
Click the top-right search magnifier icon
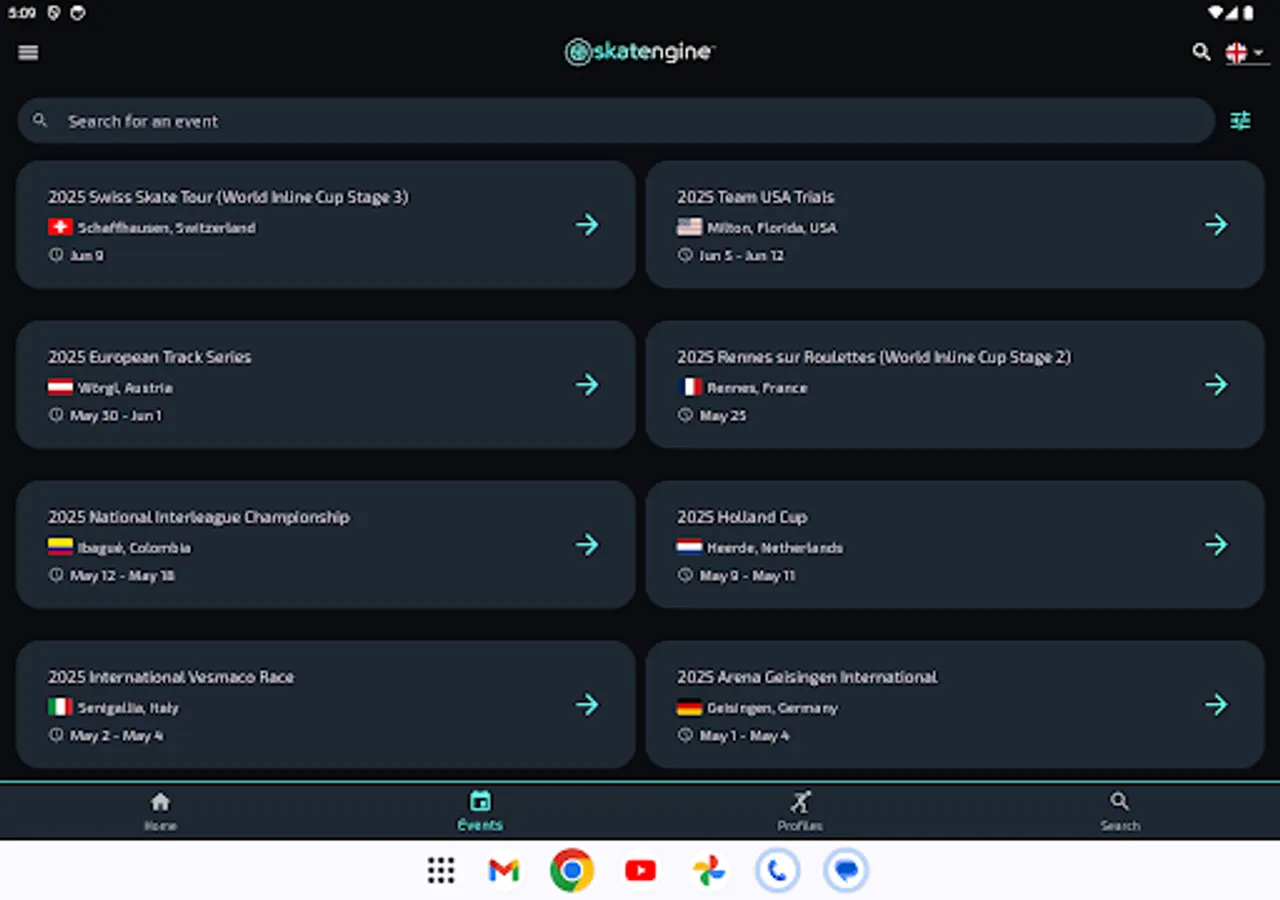pos(1201,52)
